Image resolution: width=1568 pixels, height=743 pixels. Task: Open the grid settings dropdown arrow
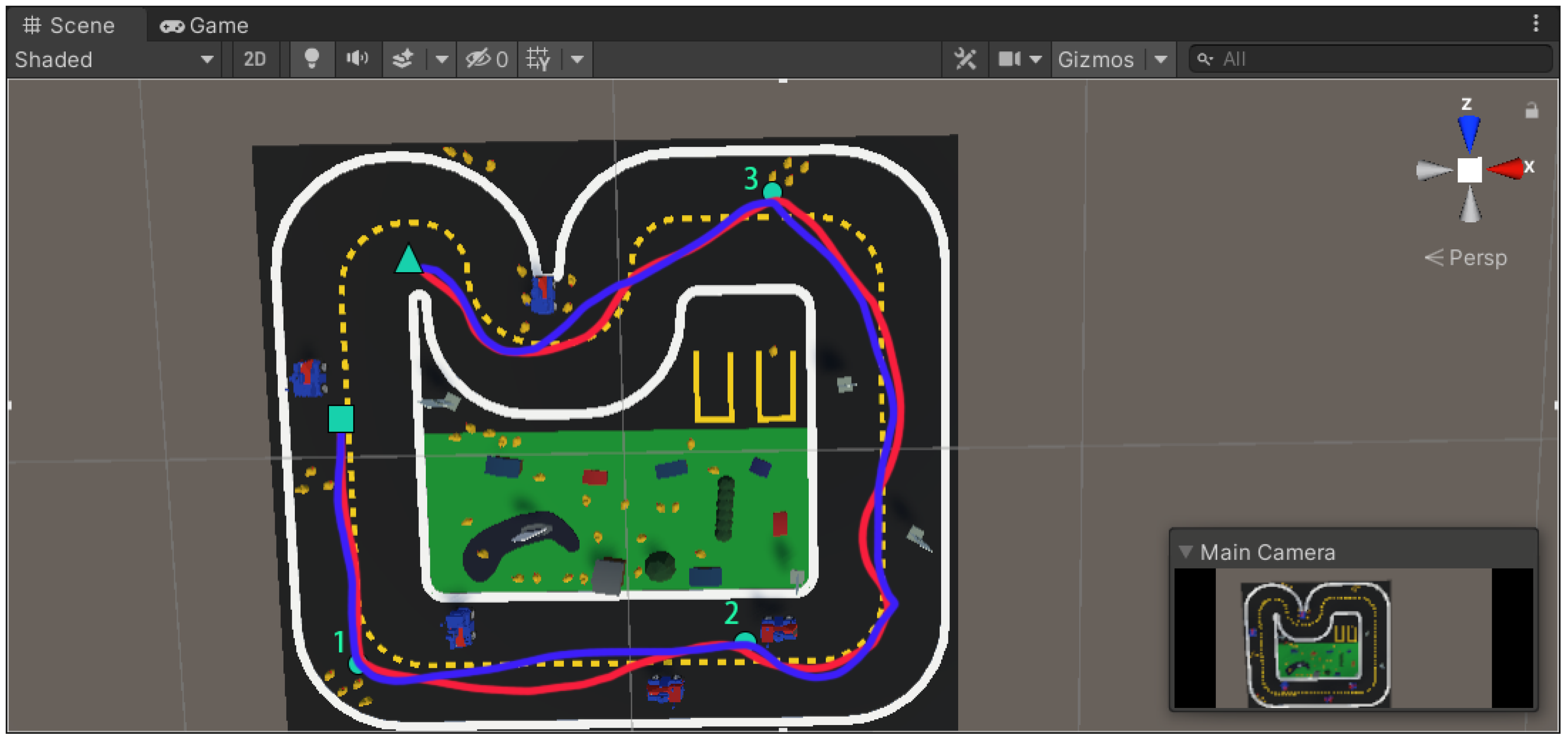click(577, 59)
